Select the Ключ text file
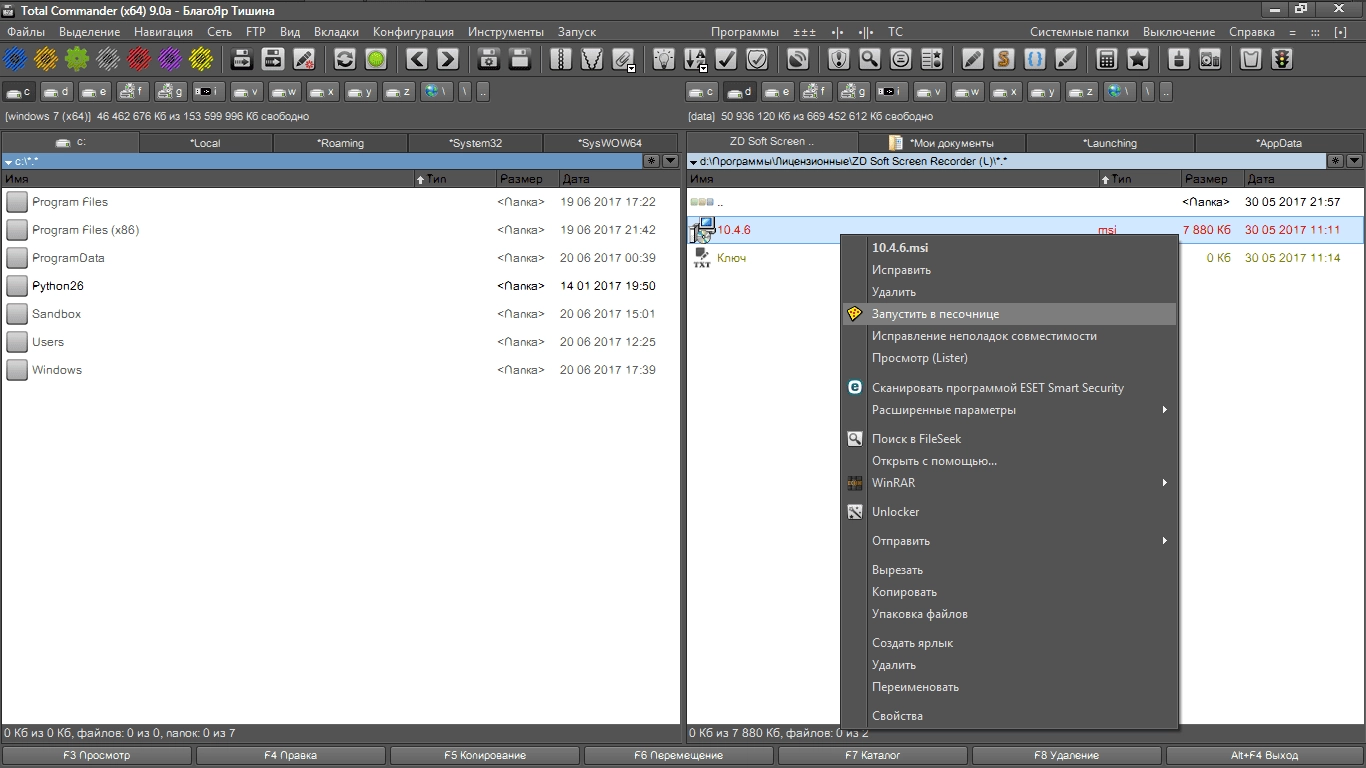This screenshot has height=768, width=1366. (731, 258)
